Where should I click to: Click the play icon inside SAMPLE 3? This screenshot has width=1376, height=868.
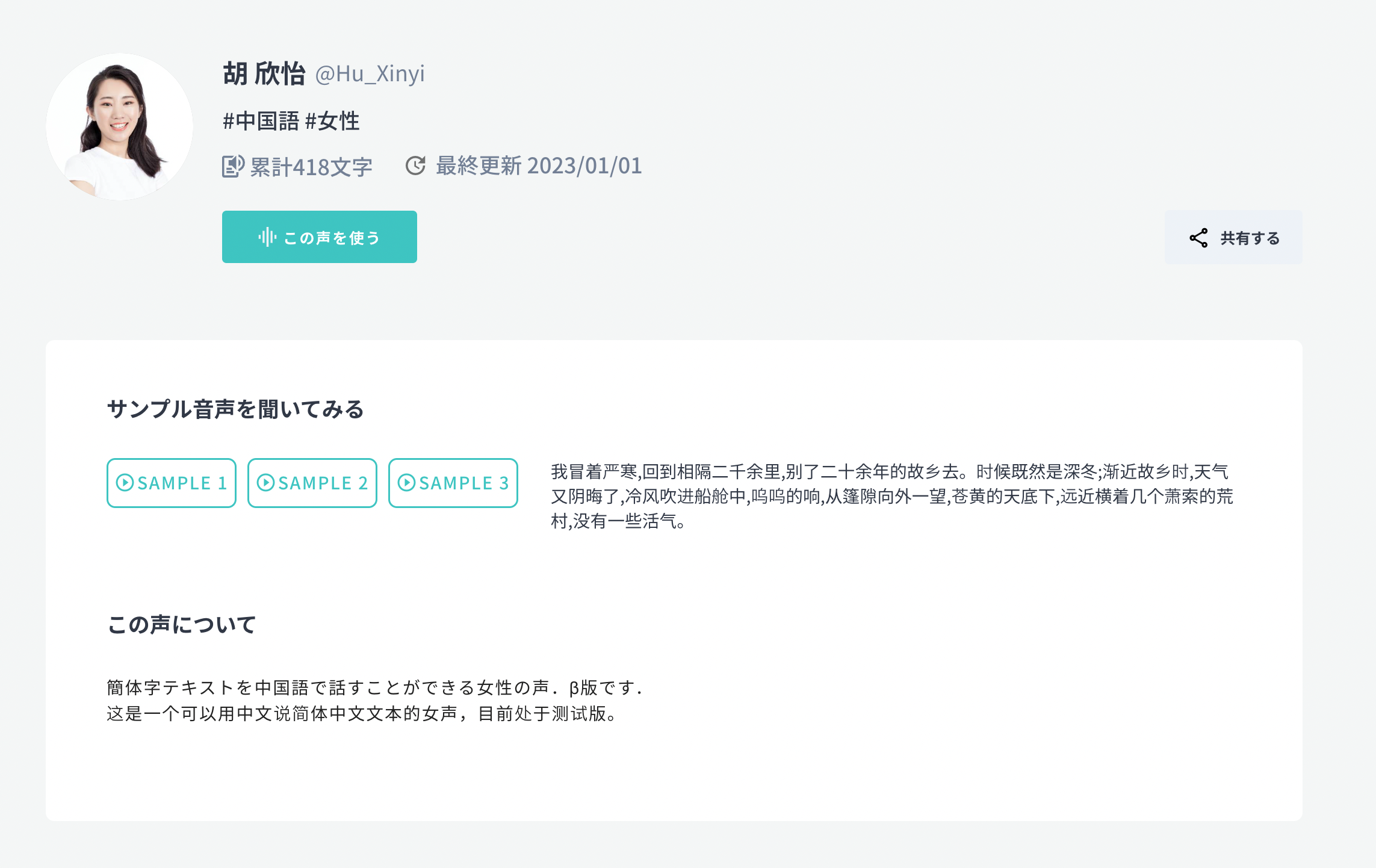tap(408, 483)
